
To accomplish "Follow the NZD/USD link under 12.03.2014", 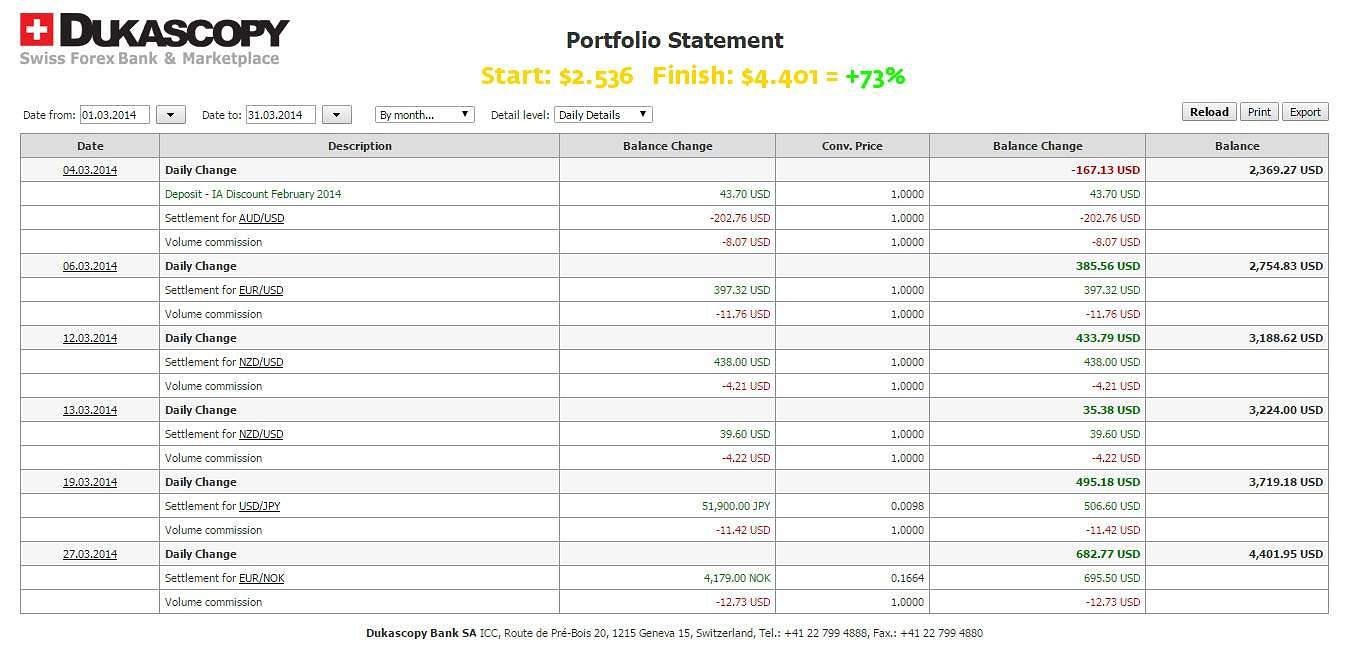I will tap(261, 362).
